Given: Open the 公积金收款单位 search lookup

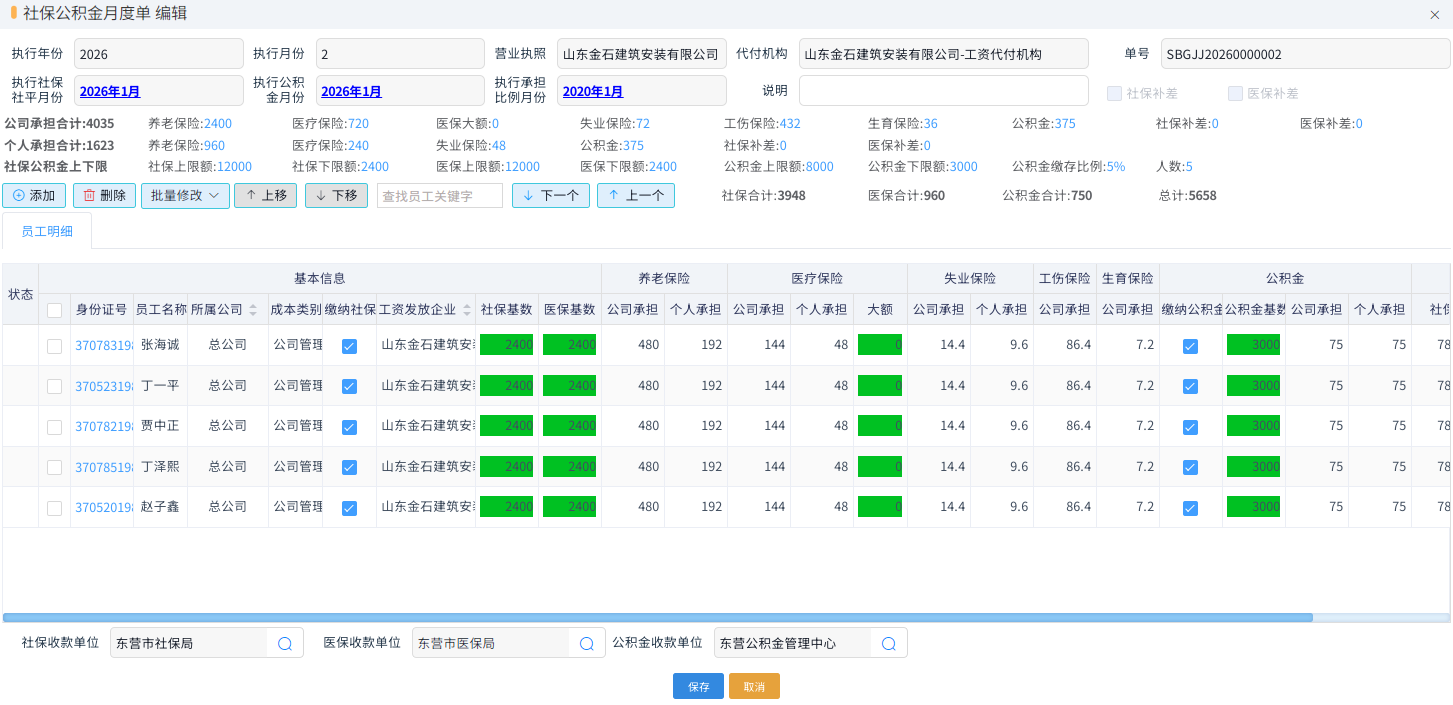Looking at the screenshot, I should coord(888,643).
